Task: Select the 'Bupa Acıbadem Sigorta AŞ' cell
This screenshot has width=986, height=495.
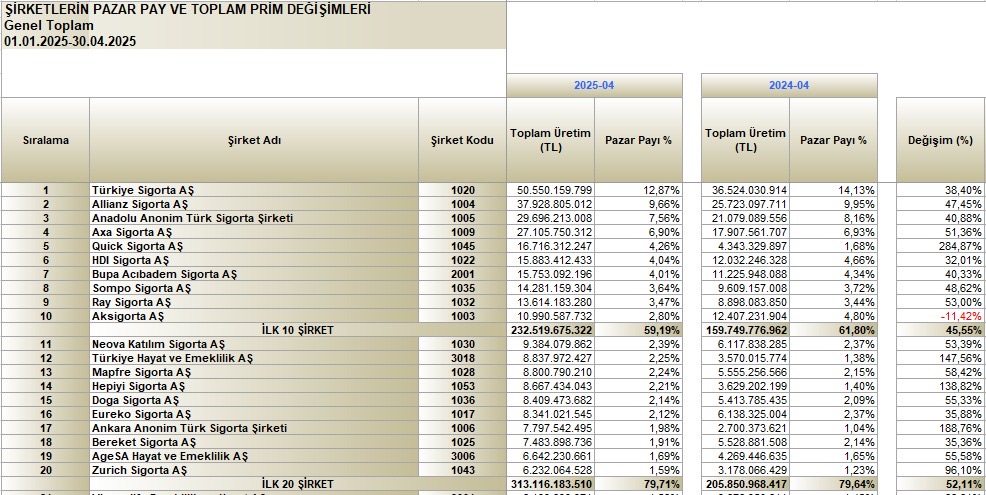Action: point(254,274)
